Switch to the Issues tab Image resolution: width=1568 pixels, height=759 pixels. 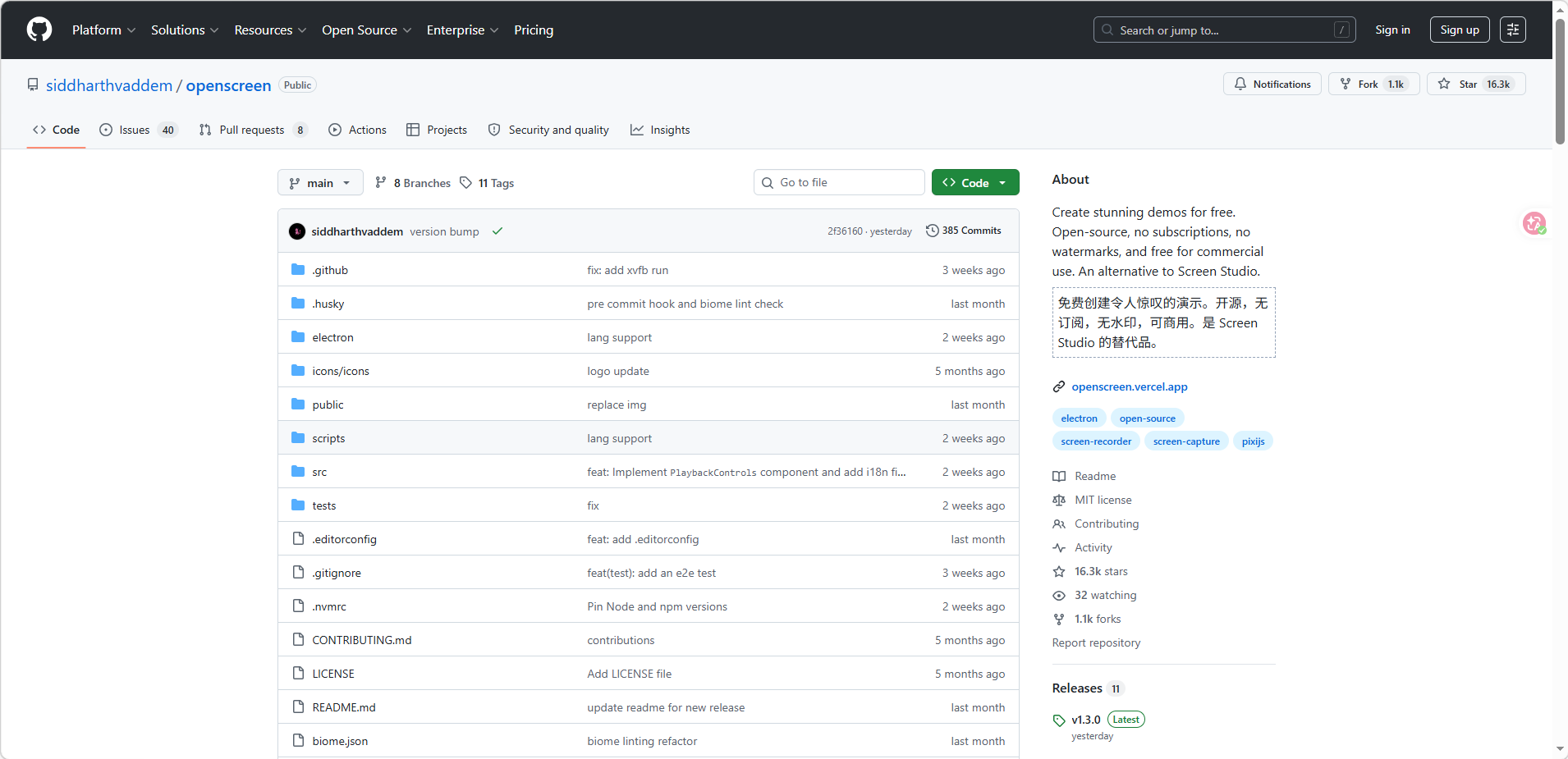click(138, 130)
